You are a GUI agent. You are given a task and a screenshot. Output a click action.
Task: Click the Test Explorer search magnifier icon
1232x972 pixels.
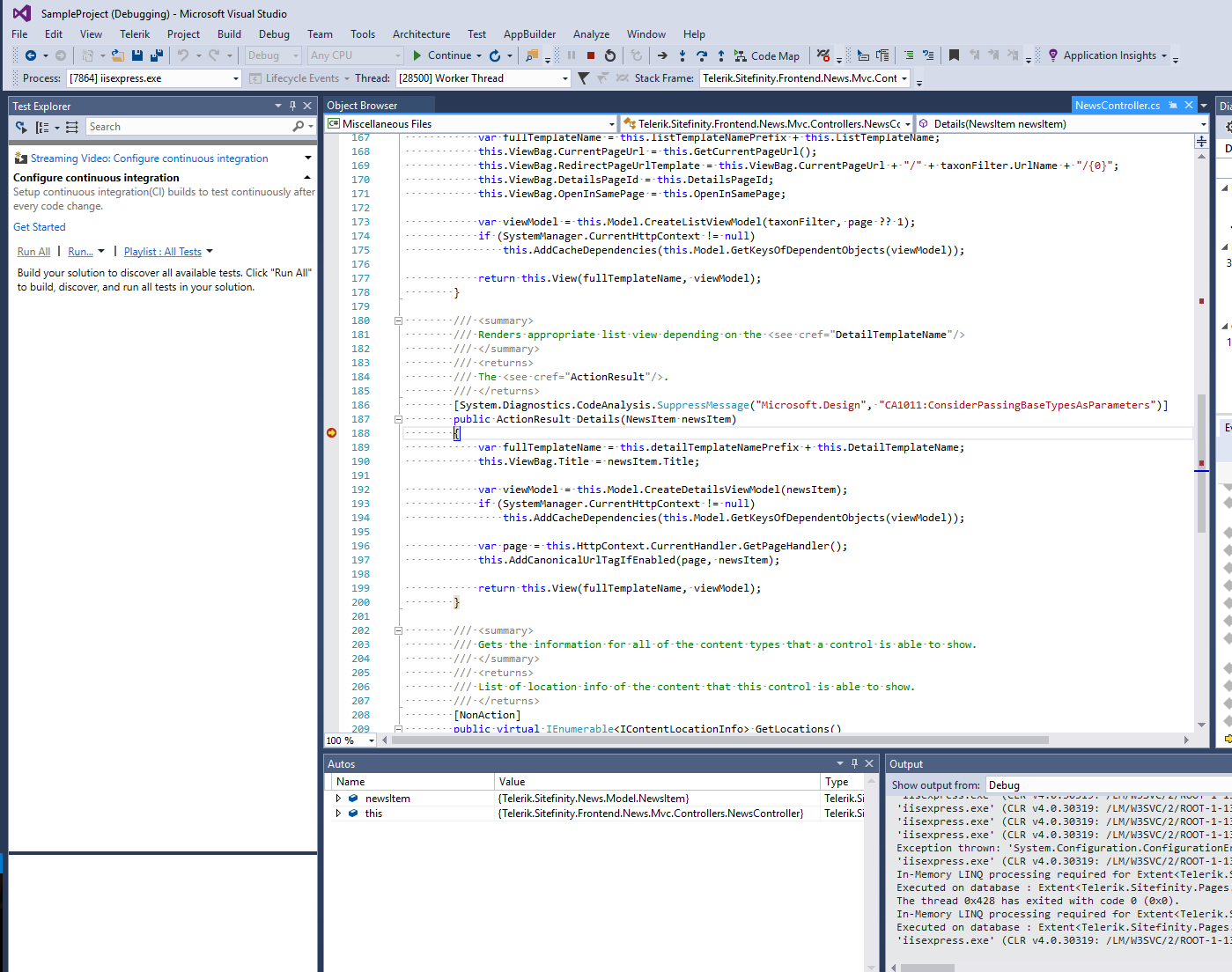[299, 127]
